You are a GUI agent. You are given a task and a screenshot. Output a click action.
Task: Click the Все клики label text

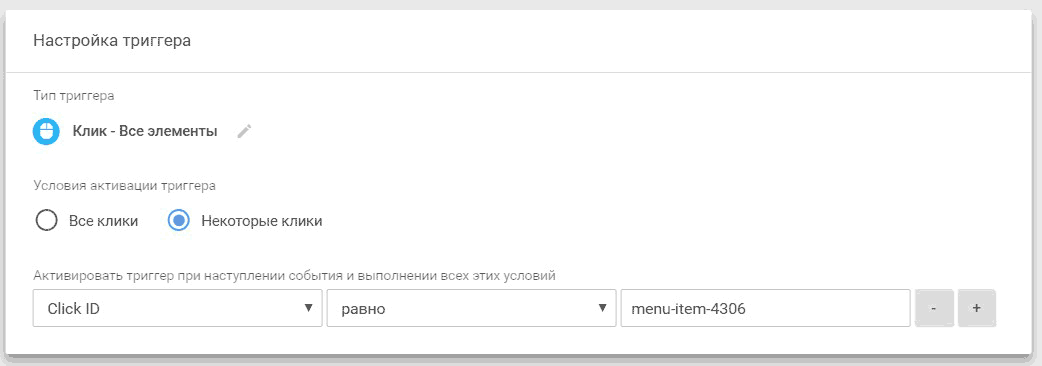point(104,221)
